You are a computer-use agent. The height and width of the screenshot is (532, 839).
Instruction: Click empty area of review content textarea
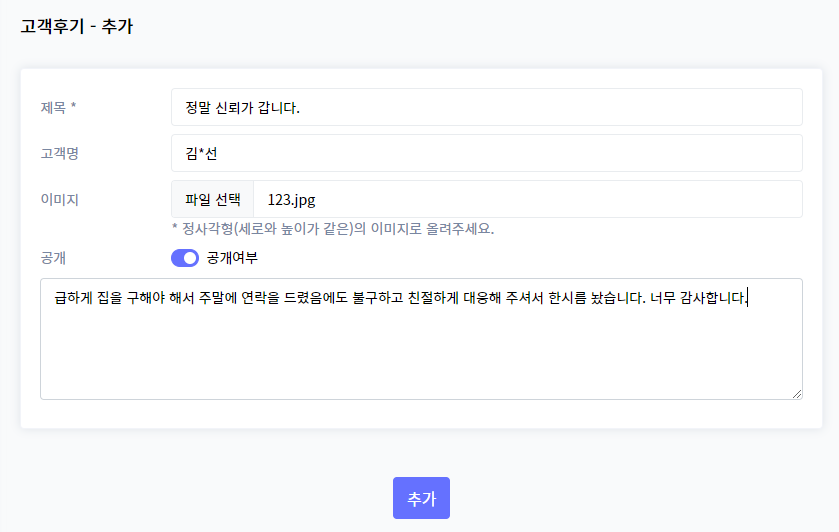click(x=421, y=353)
